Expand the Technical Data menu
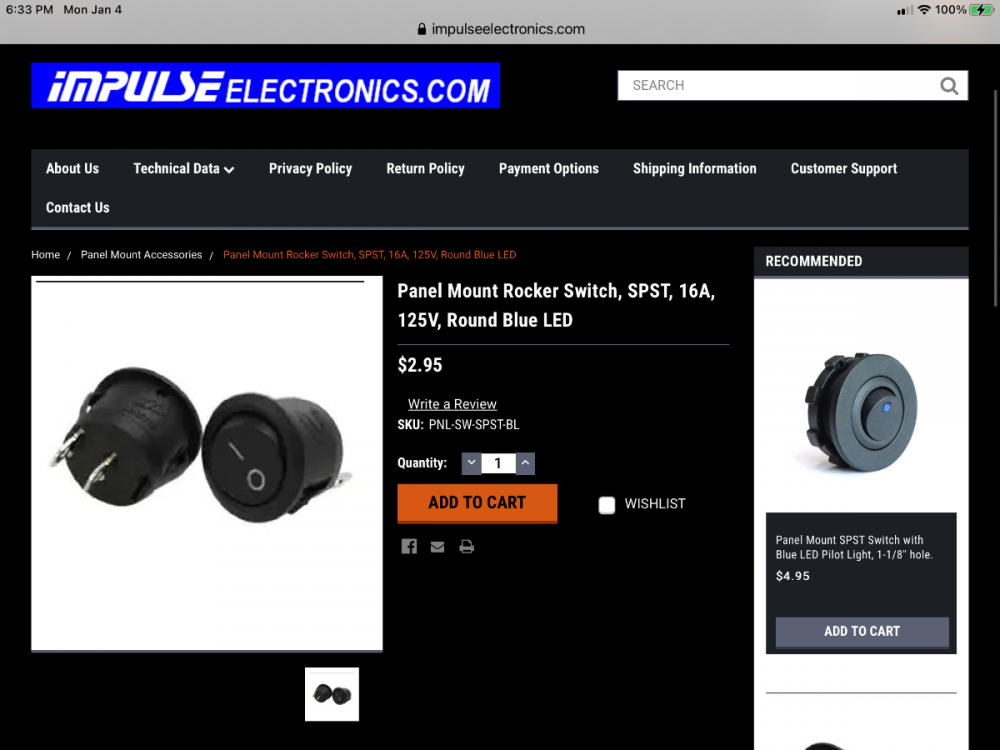The width and height of the screenshot is (1000, 750). point(184,168)
